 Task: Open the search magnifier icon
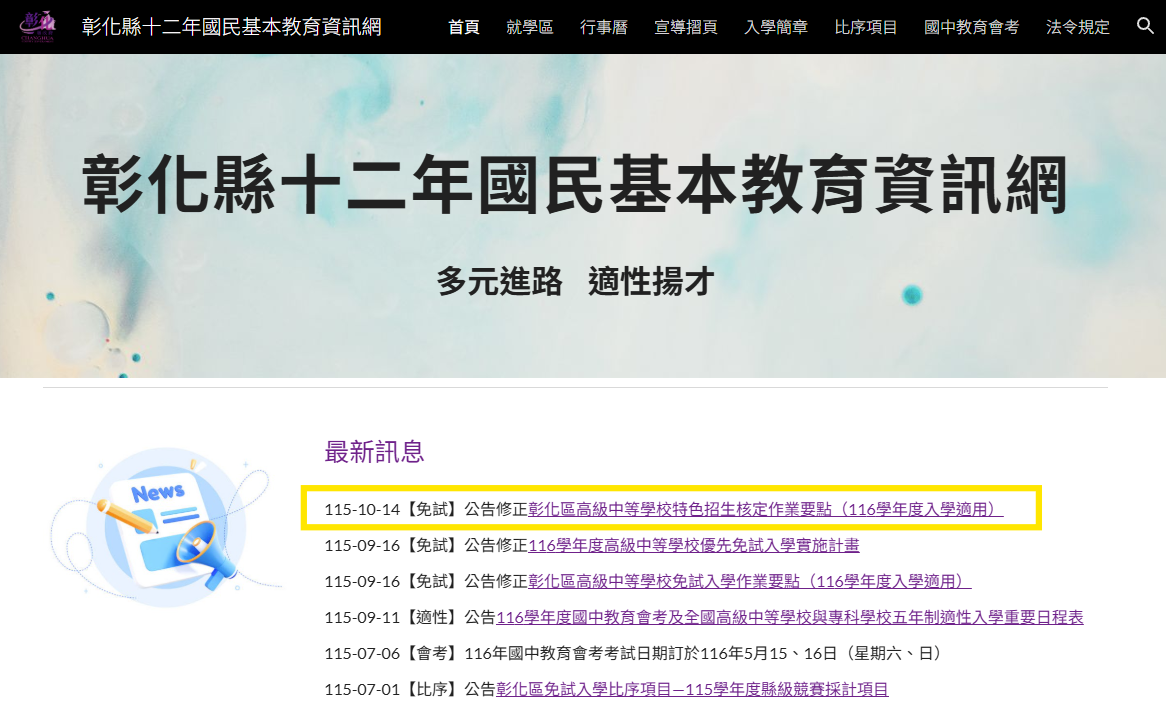point(1145,26)
